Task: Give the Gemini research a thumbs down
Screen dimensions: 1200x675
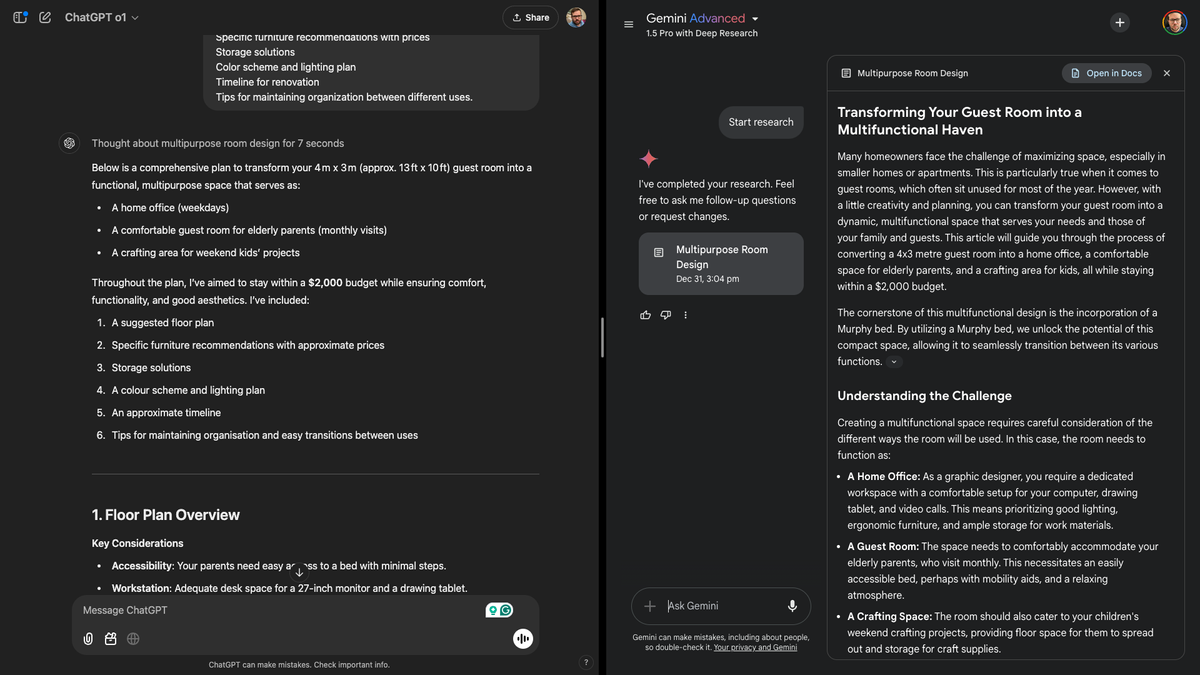Action: [665, 315]
